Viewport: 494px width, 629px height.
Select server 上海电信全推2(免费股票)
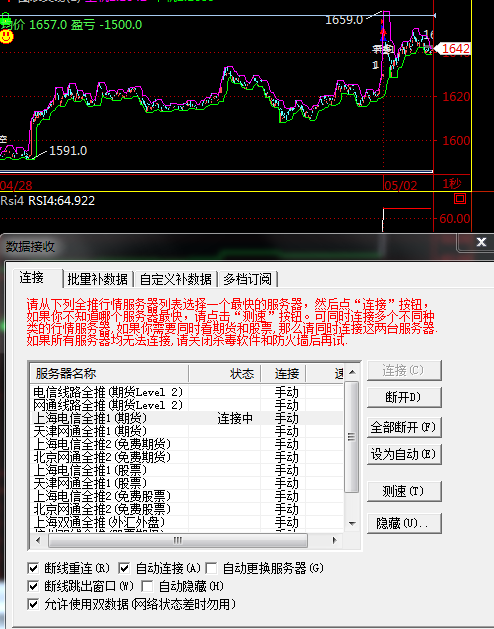pyautogui.click(x=102, y=496)
